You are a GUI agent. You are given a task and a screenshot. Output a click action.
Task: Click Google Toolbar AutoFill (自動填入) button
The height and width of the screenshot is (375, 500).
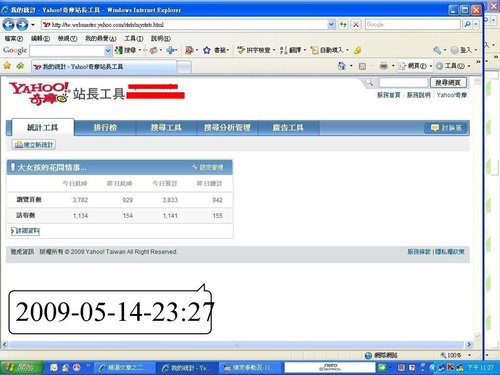tap(329, 50)
